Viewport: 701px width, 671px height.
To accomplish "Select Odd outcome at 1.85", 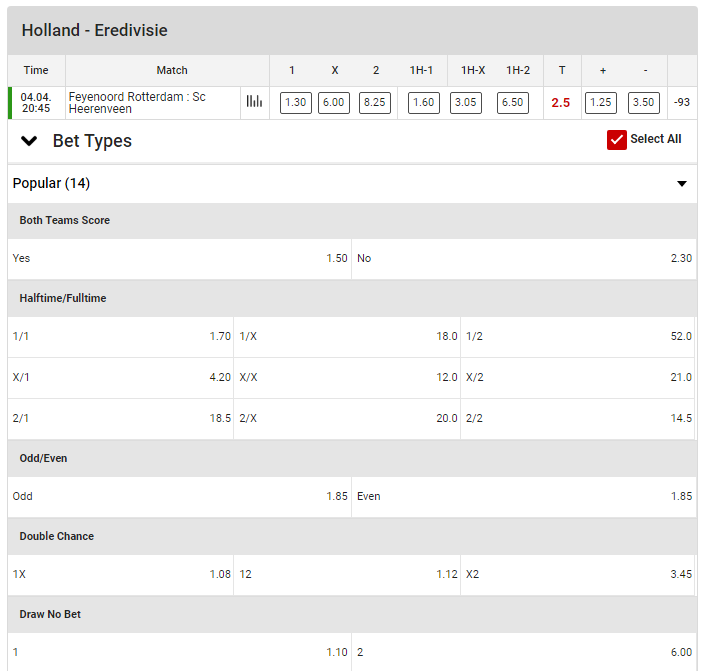I will pyautogui.click(x=180, y=496).
